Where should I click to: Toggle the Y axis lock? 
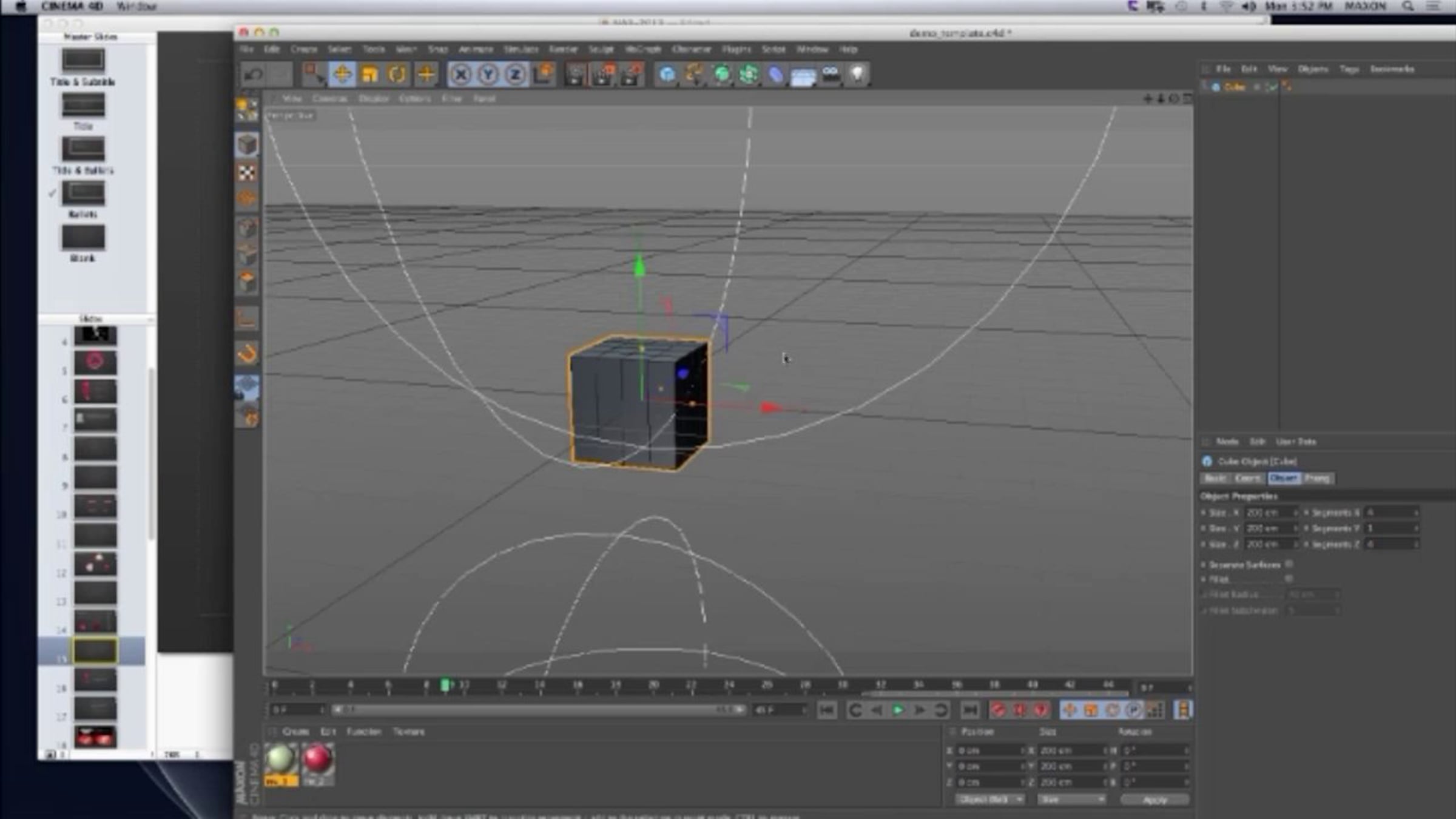click(x=488, y=75)
